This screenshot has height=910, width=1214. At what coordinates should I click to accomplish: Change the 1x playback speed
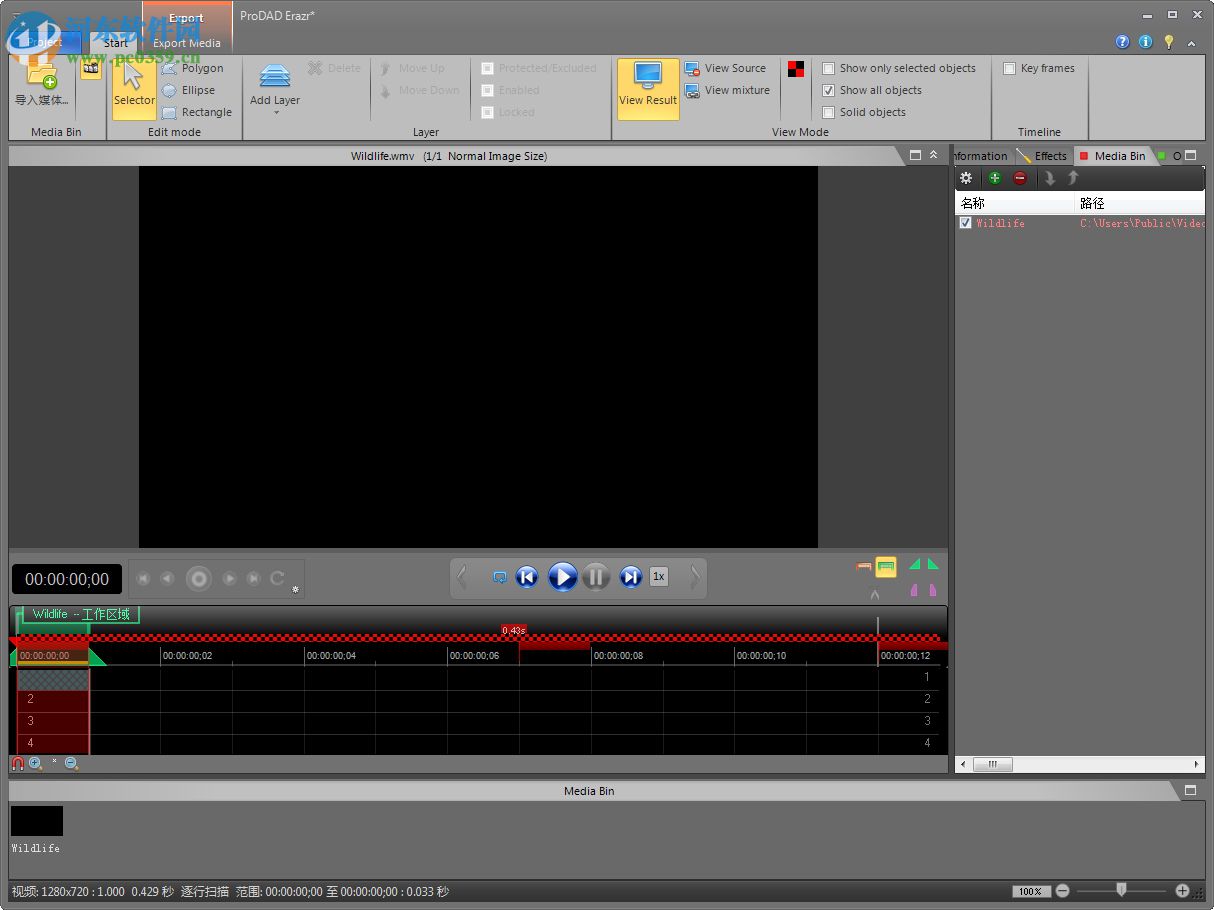click(658, 577)
